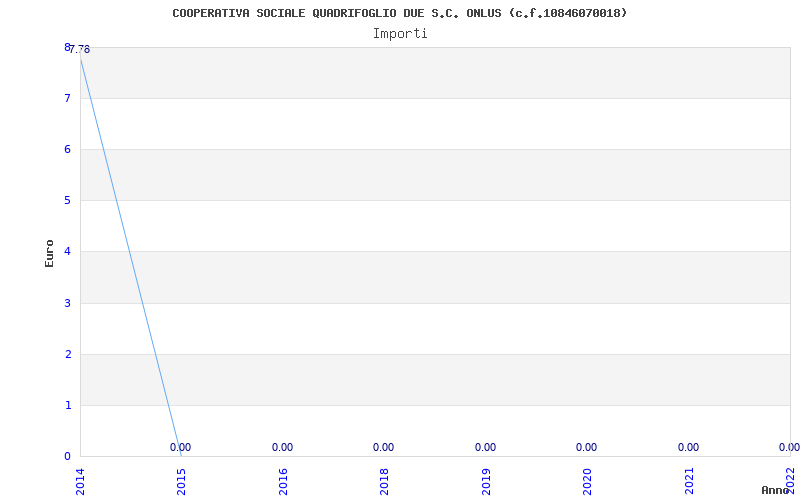Click the y-axis tick label 8
This screenshot has height=500, width=800.
67,47
